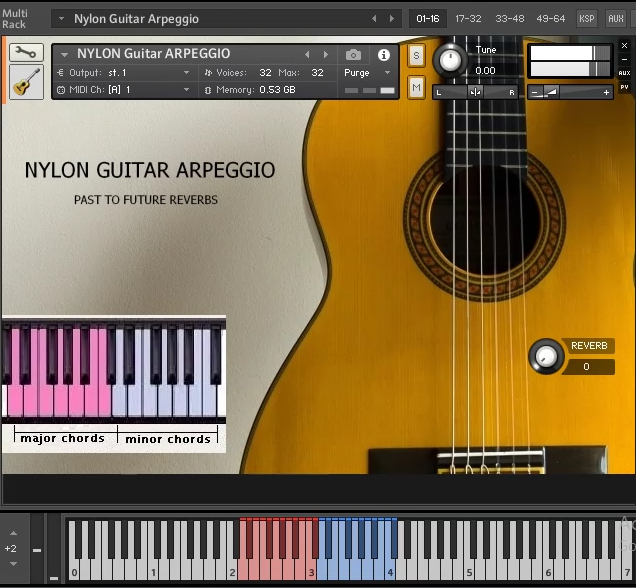Load next instrument with right arrow

pyautogui.click(x=325, y=54)
